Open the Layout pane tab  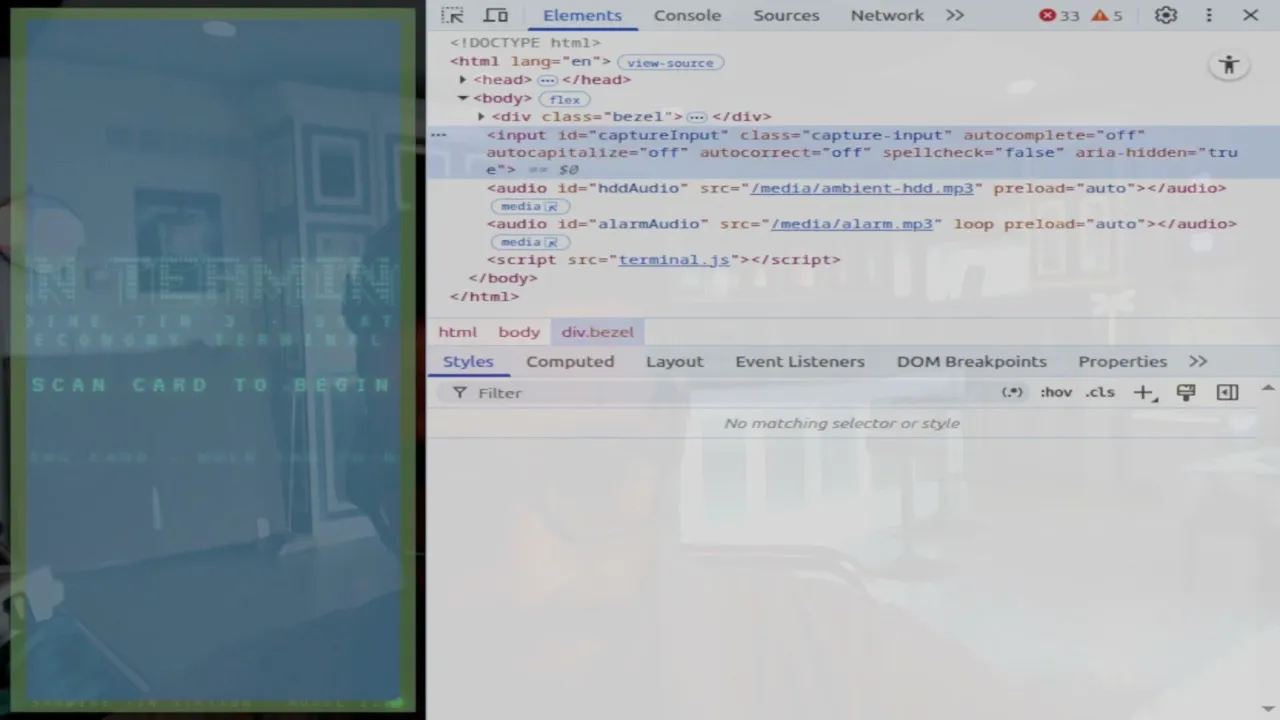674,361
